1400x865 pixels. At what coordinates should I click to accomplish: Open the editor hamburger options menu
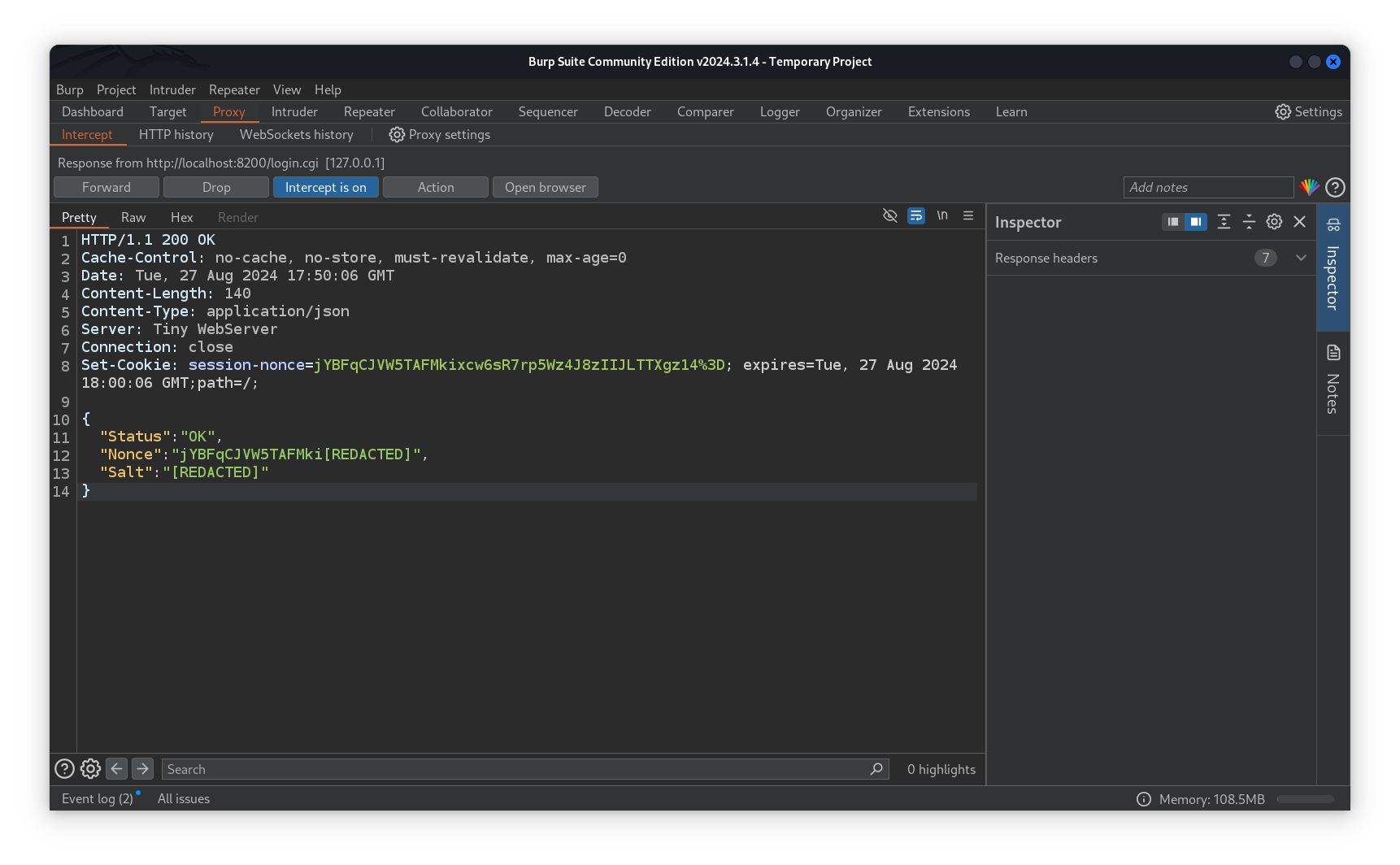pos(968,215)
